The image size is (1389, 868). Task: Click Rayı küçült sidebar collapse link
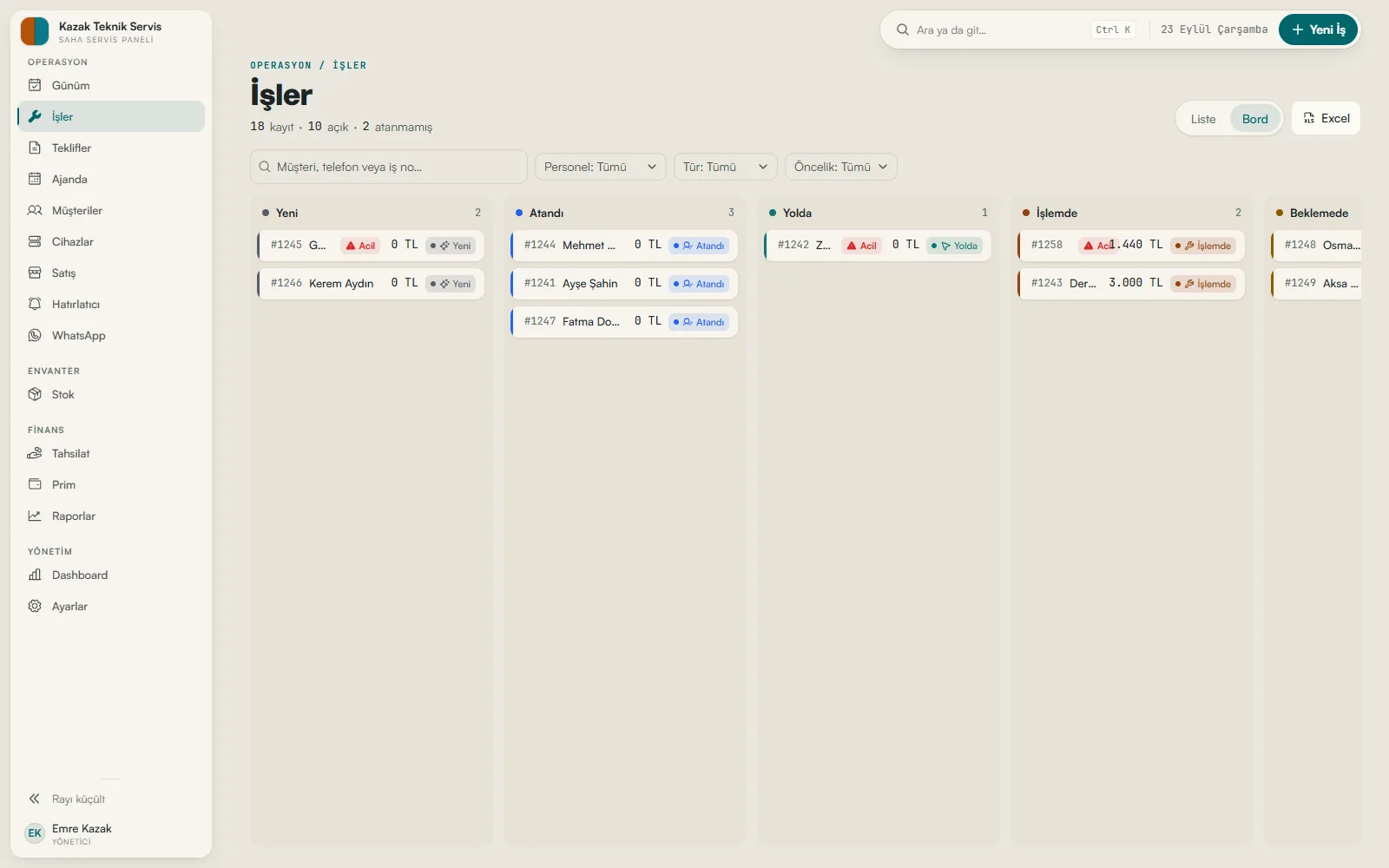point(111,799)
